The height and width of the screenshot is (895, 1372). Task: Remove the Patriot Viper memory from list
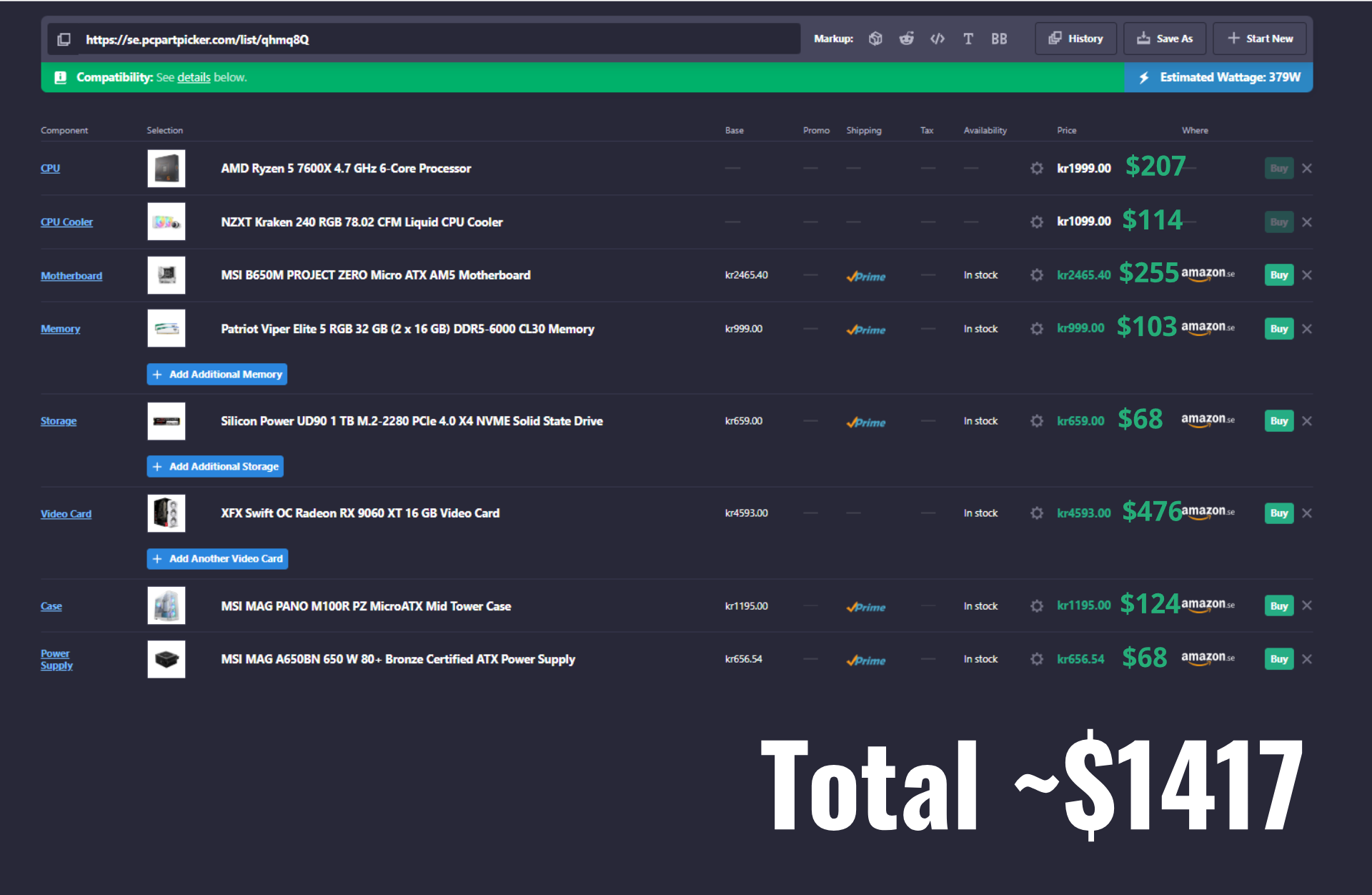pos(1307,329)
